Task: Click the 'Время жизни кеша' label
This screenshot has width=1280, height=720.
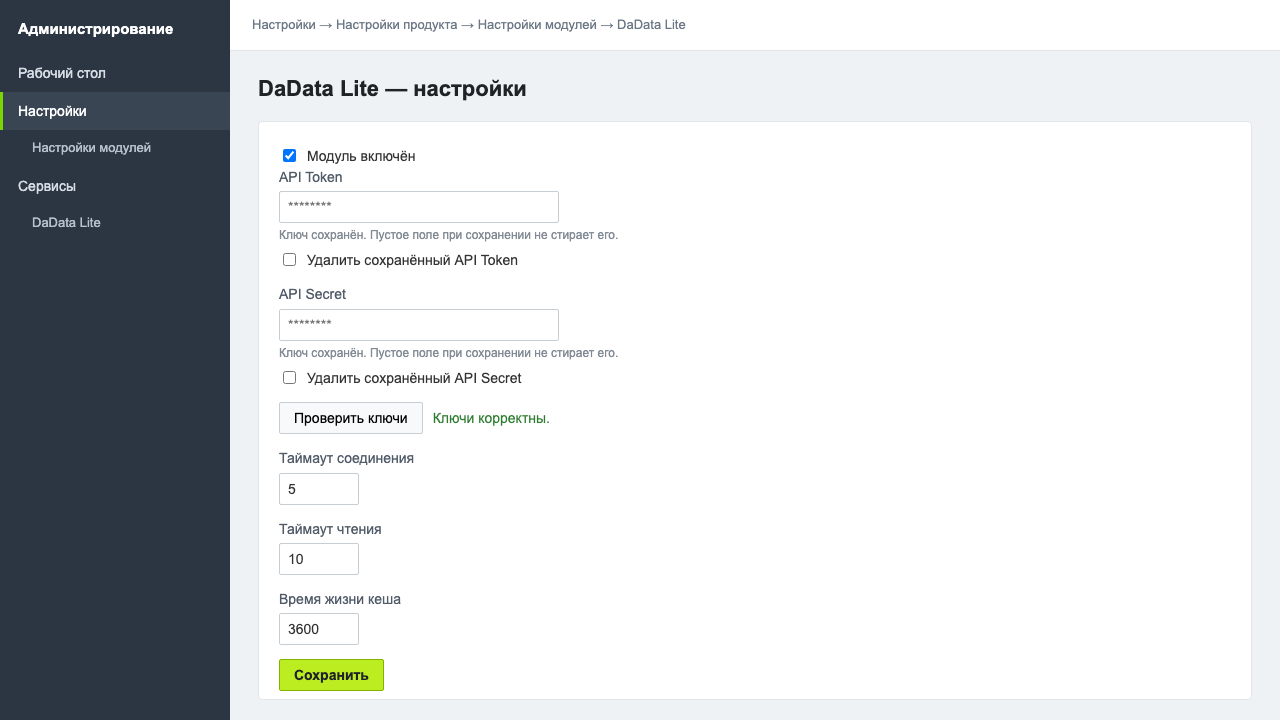Action: [x=340, y=599]
